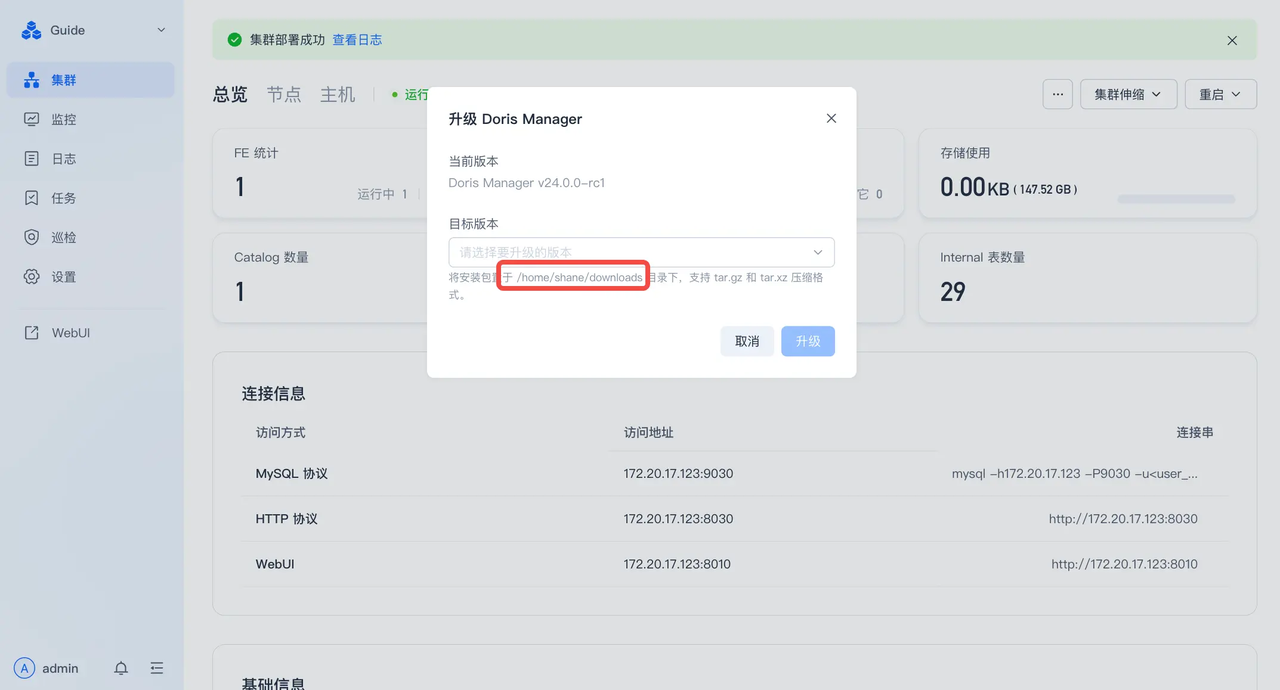Click the Doris Manager v24.0.0-rc1 version text
Viewport: 1280px width, 690px height.
click(527, 183)
